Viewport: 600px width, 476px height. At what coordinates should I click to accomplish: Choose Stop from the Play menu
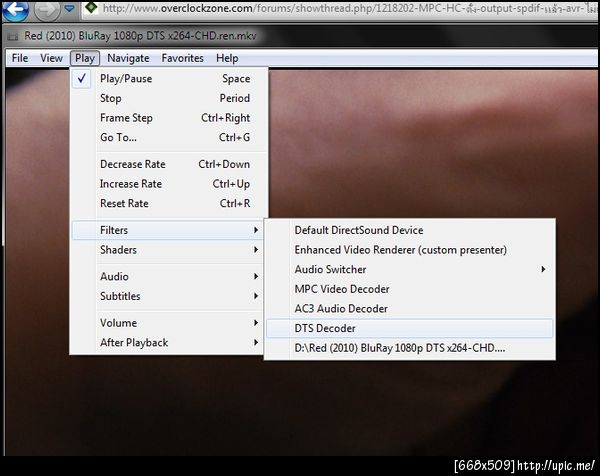[168, 98]
